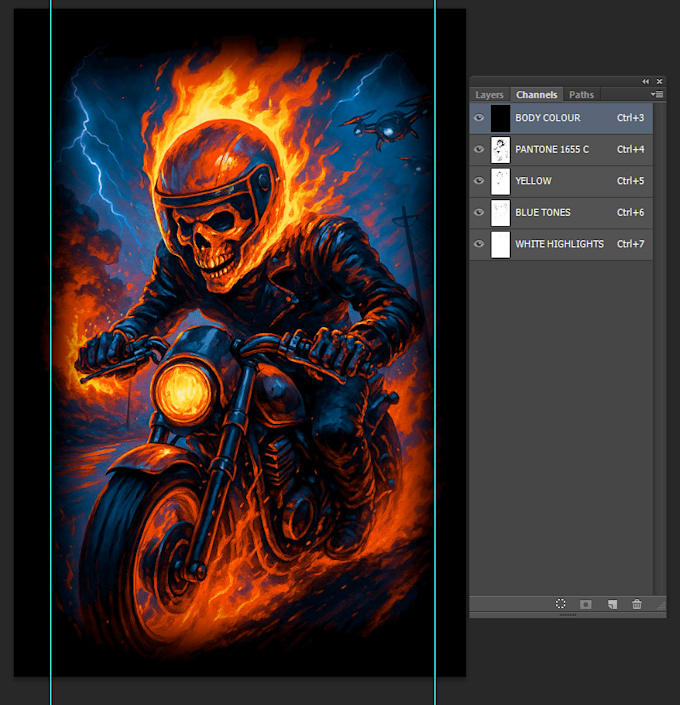Click the Ctrl+7 shortcut label
This screenshot has width=680, height=705.
click(x=631, y=244)
